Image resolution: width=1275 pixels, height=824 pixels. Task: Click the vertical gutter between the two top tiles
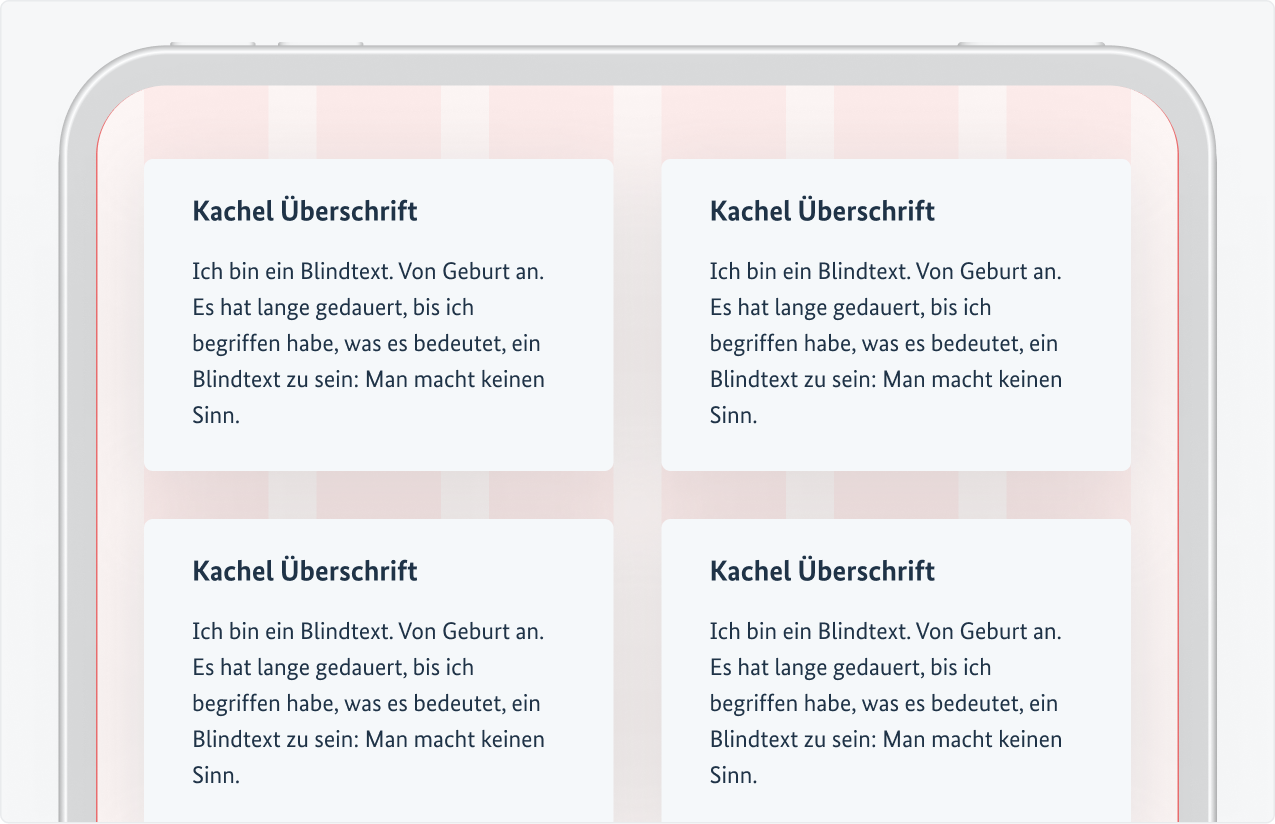coord(637,314)
